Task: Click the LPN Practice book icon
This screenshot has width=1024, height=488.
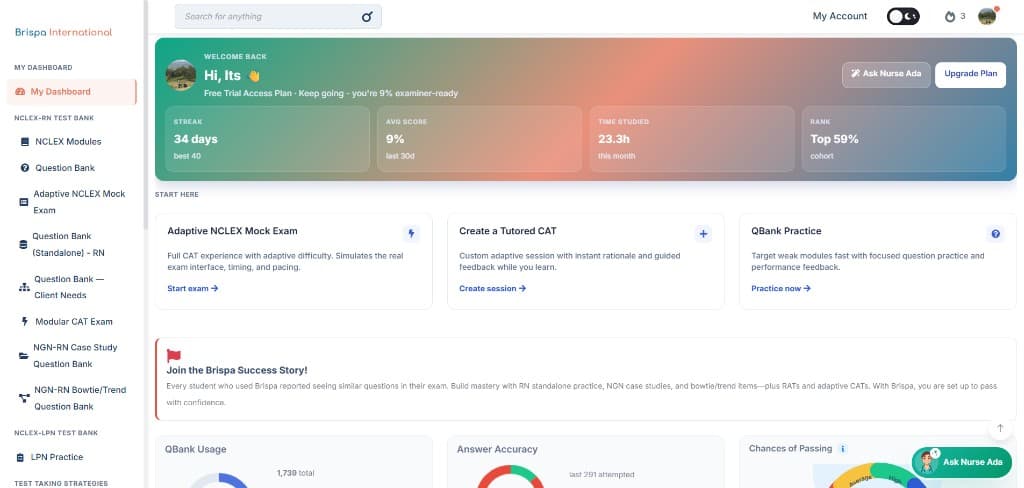Action: pos(21,457)
